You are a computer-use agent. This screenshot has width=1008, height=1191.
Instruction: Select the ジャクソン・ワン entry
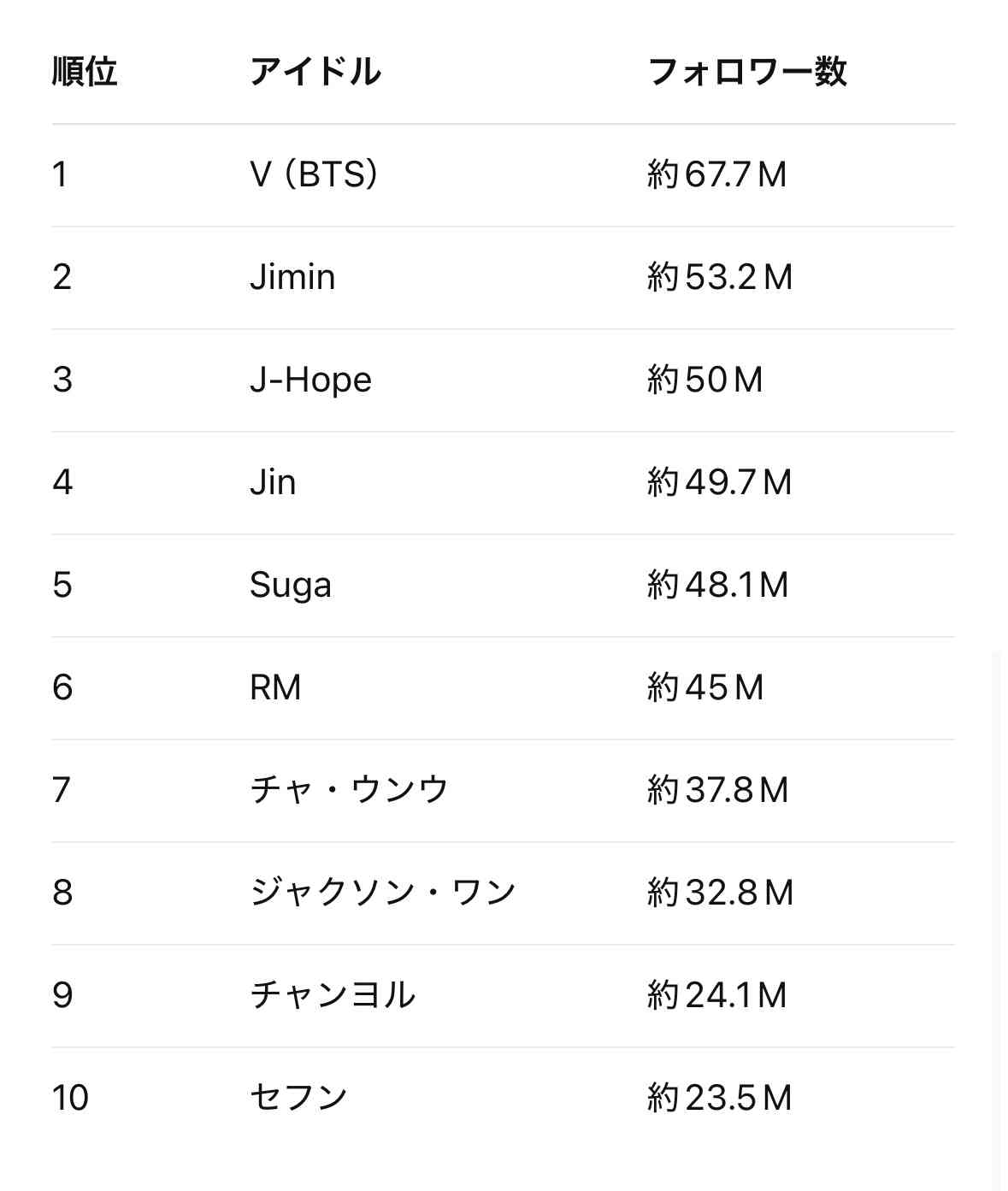click(383, 893)
